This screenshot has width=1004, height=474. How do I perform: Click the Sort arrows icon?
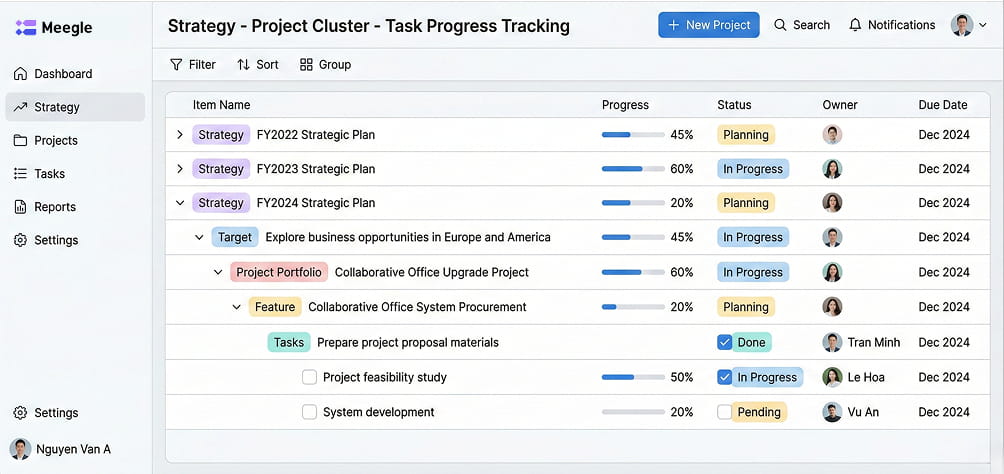point(243,65)
